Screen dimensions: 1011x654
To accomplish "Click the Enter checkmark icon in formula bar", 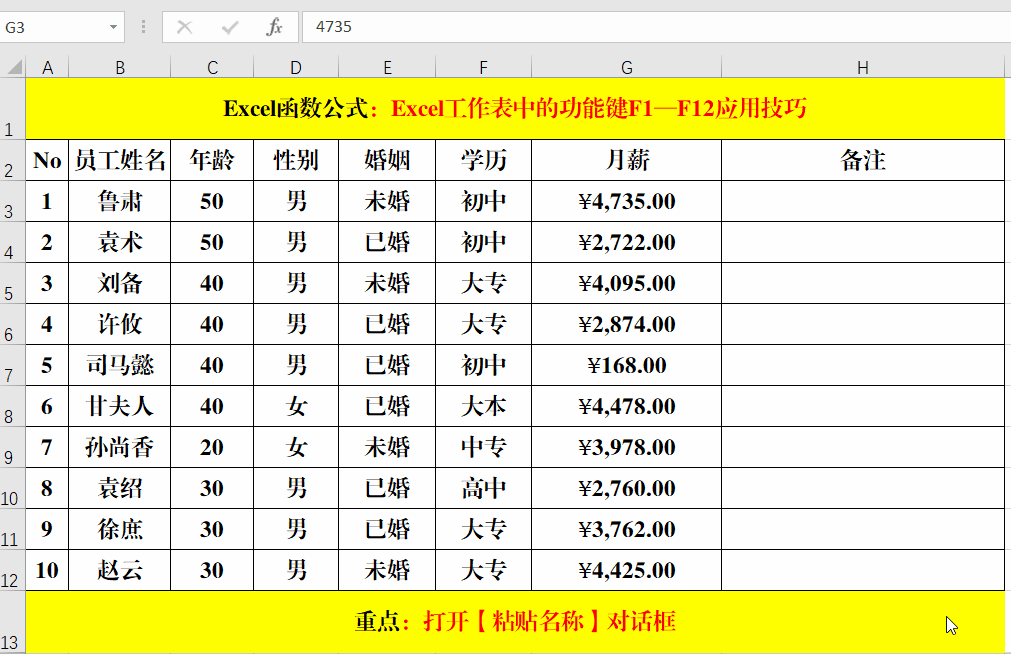I will point(230,27).
